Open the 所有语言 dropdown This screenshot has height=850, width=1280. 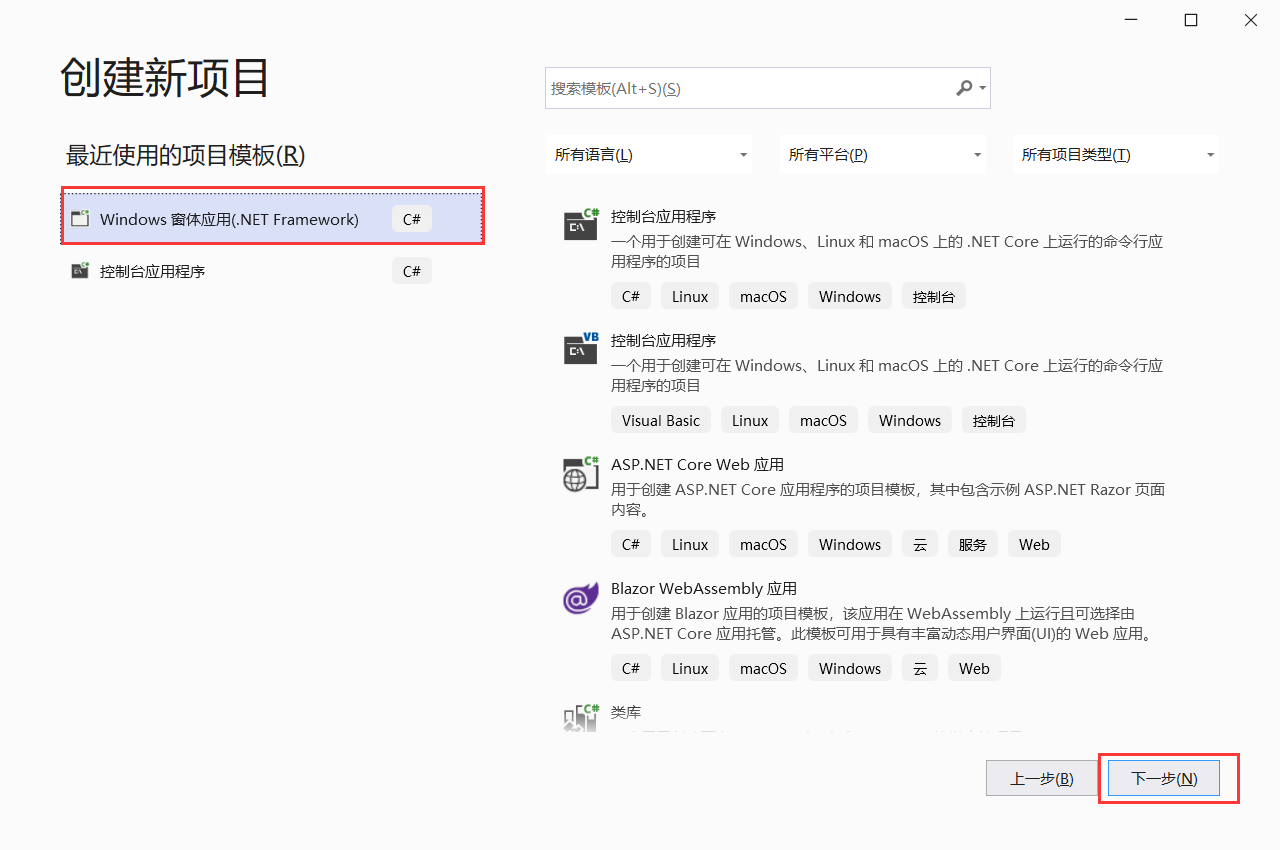pos(649,154)
